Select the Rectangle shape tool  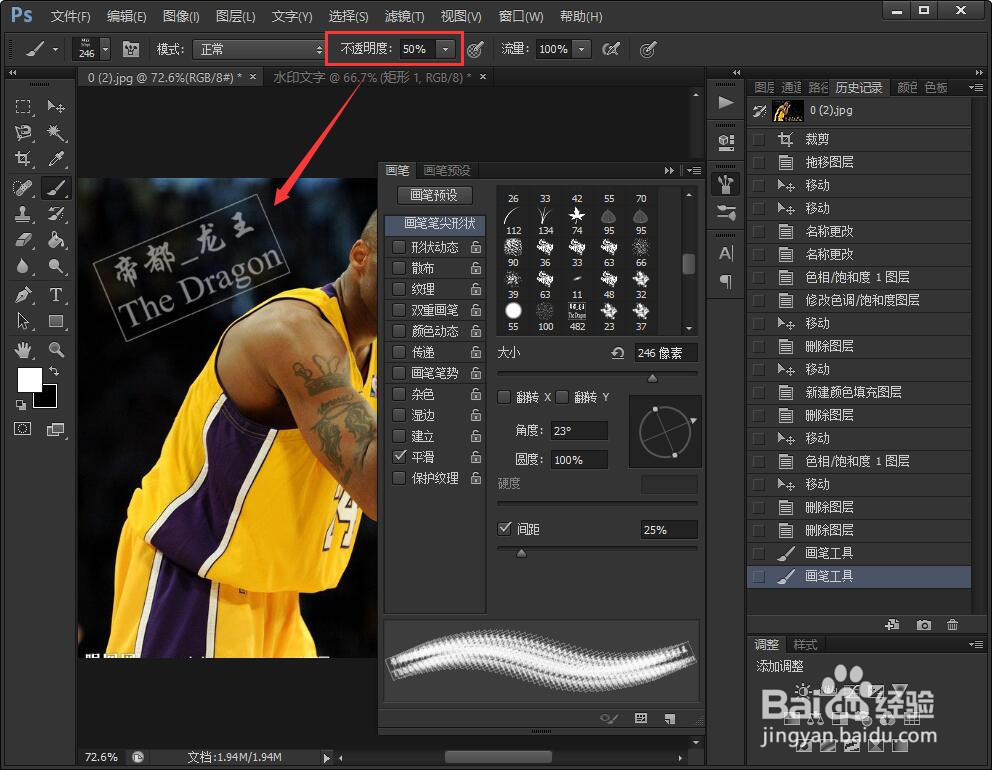pyautogui.click(x=56, y=321)
